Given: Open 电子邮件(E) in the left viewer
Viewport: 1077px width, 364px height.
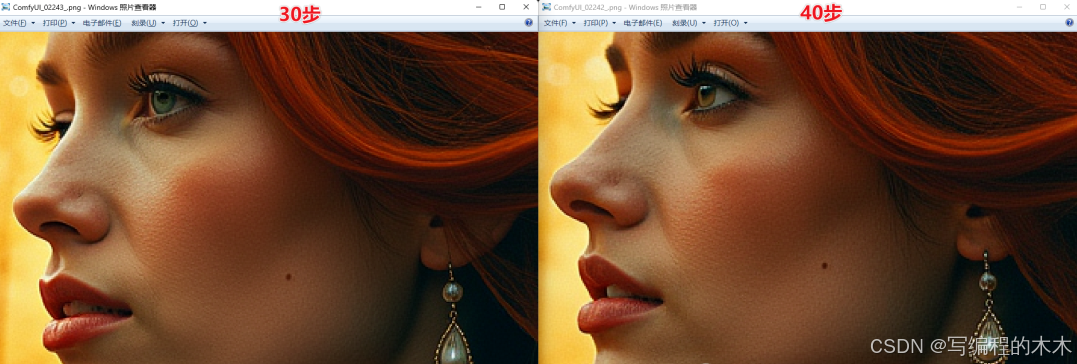Looking at the screenshot, I should [102, 23].
